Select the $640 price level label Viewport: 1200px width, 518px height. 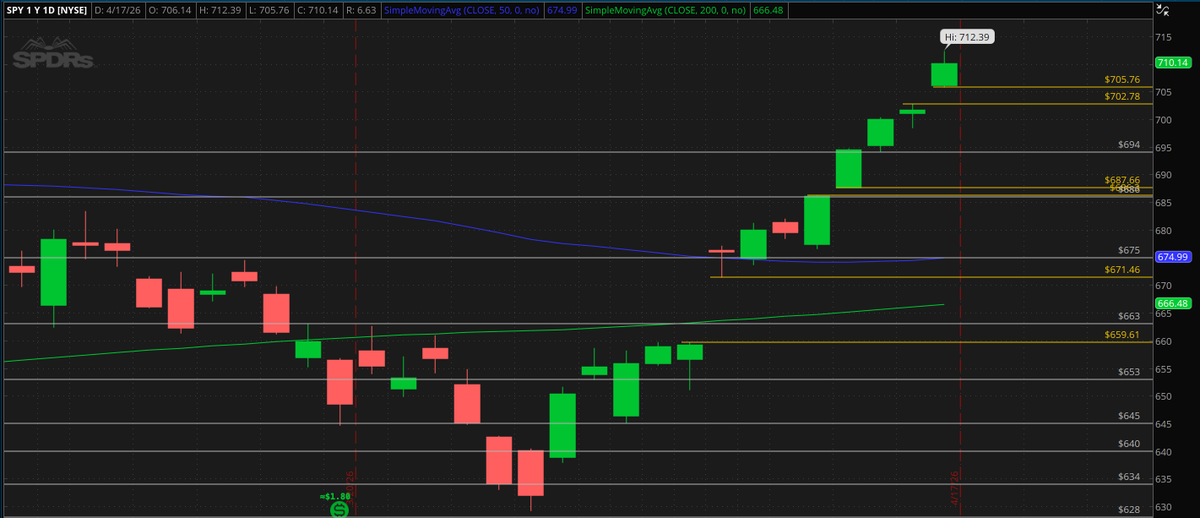[1129, 444]
